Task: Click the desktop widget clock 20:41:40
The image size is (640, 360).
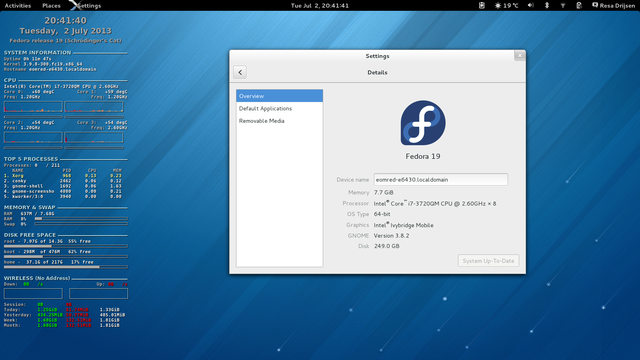Action: point(65,20)
